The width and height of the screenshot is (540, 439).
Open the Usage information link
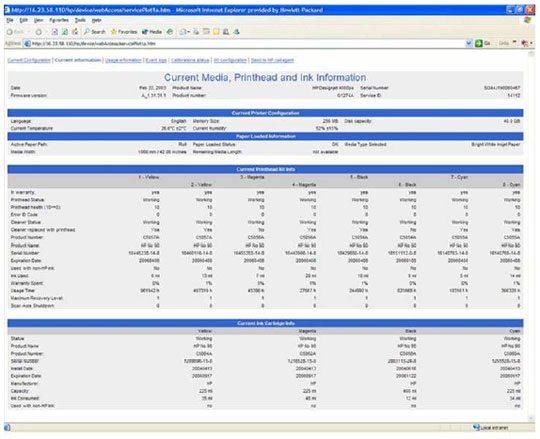coord(123,60)
